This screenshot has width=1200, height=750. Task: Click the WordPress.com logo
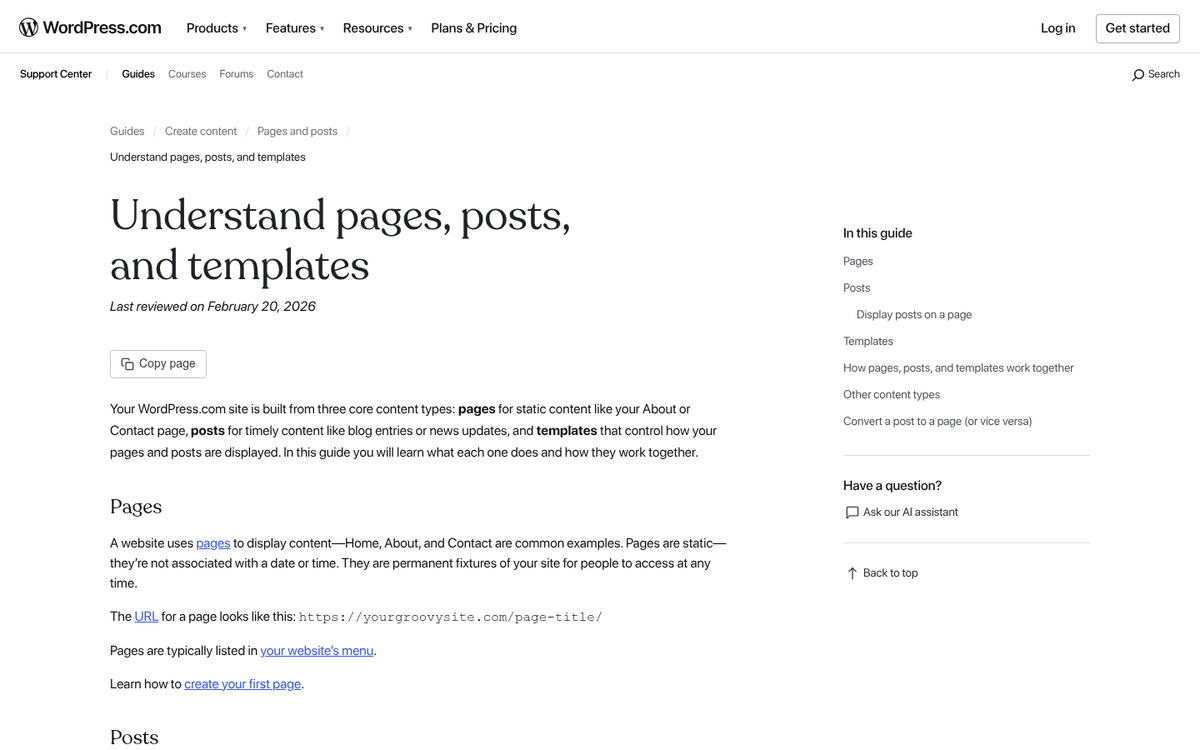pos(90,27)
